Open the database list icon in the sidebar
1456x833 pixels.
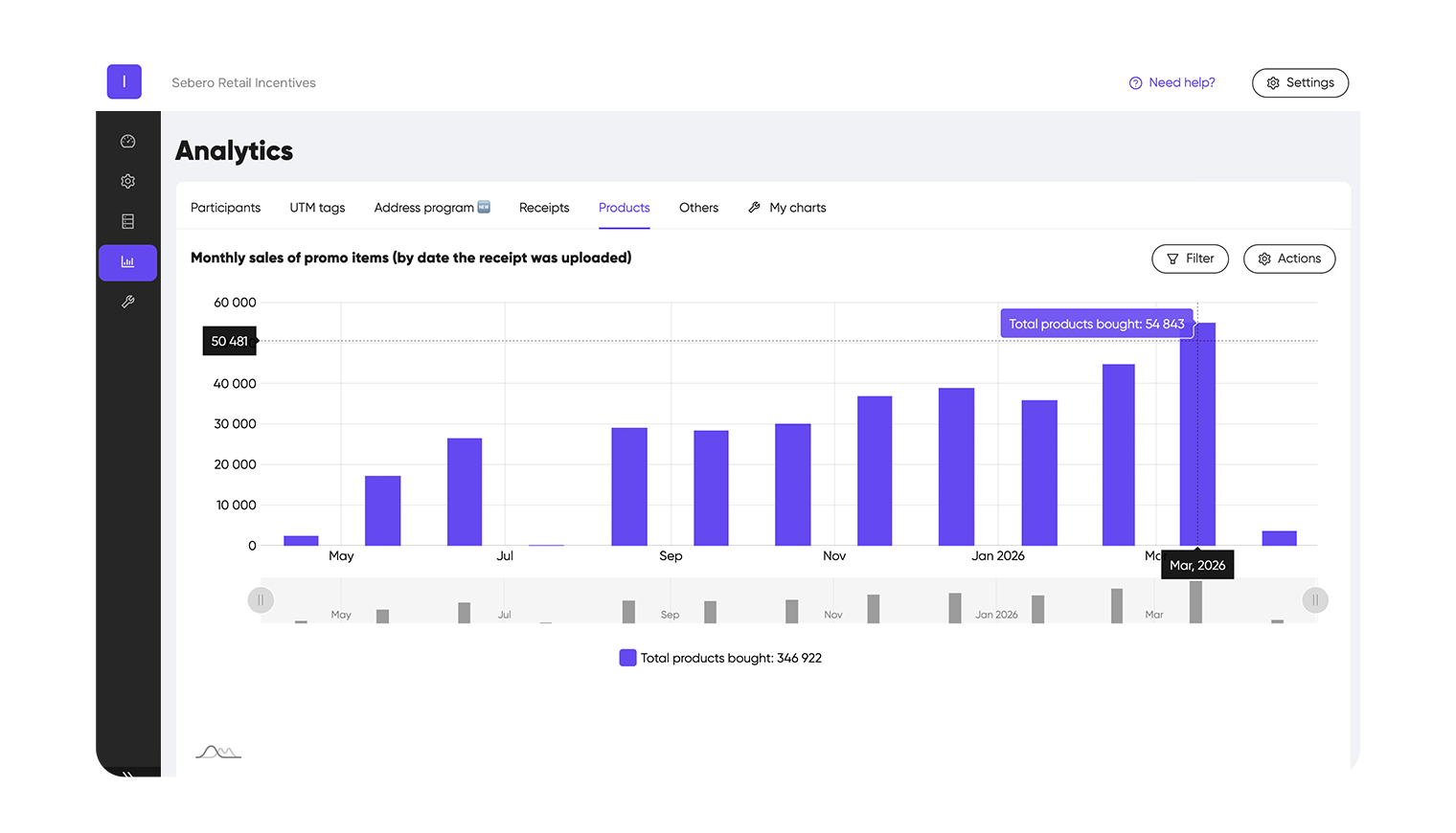click(x=127, y=221)
